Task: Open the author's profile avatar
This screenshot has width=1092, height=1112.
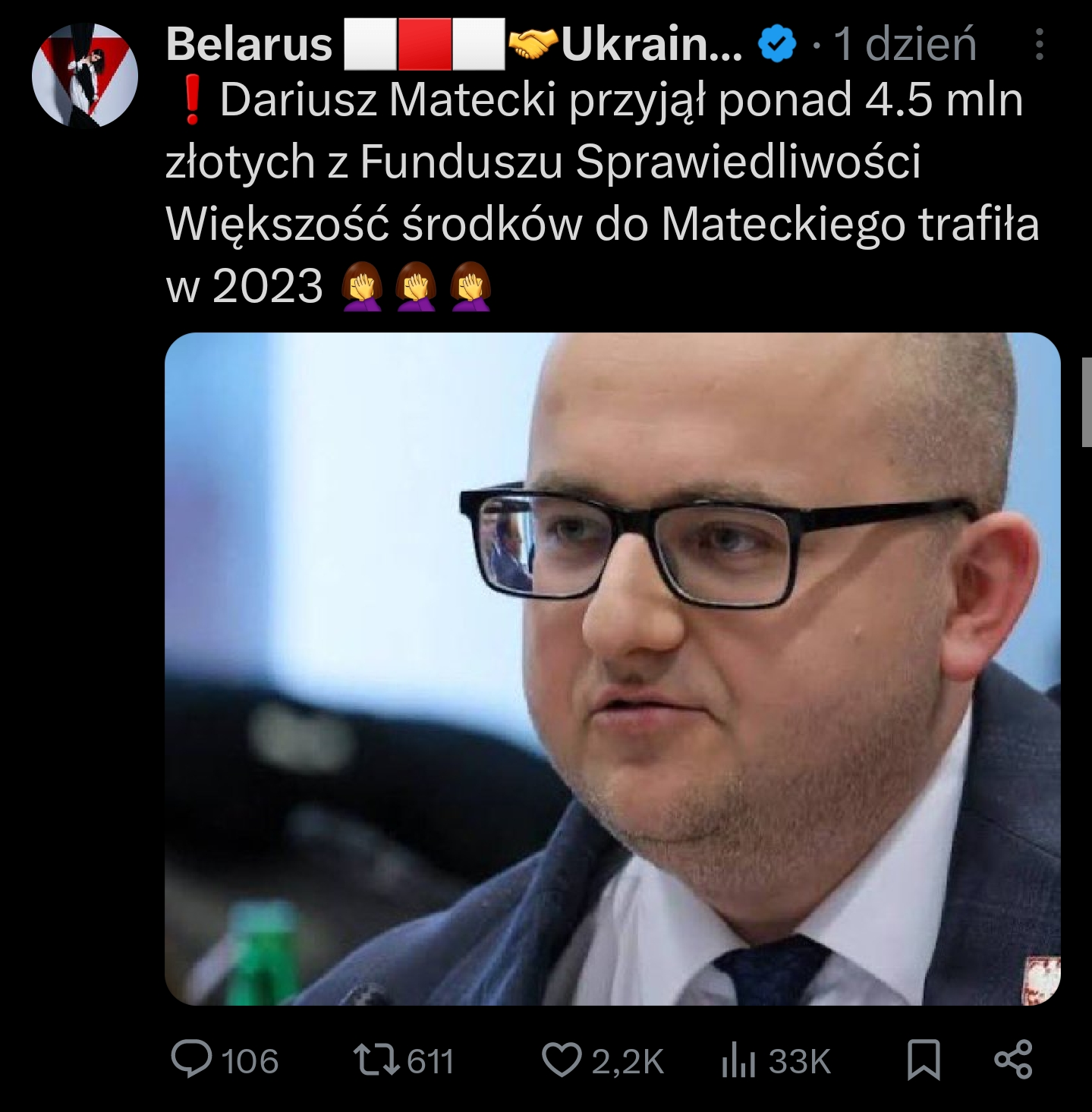Action: click(85, 74)
